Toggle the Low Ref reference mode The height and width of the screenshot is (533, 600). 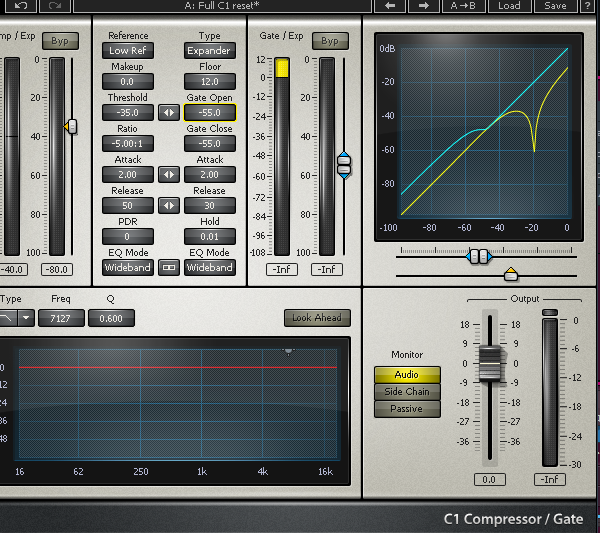coord(128,51)
